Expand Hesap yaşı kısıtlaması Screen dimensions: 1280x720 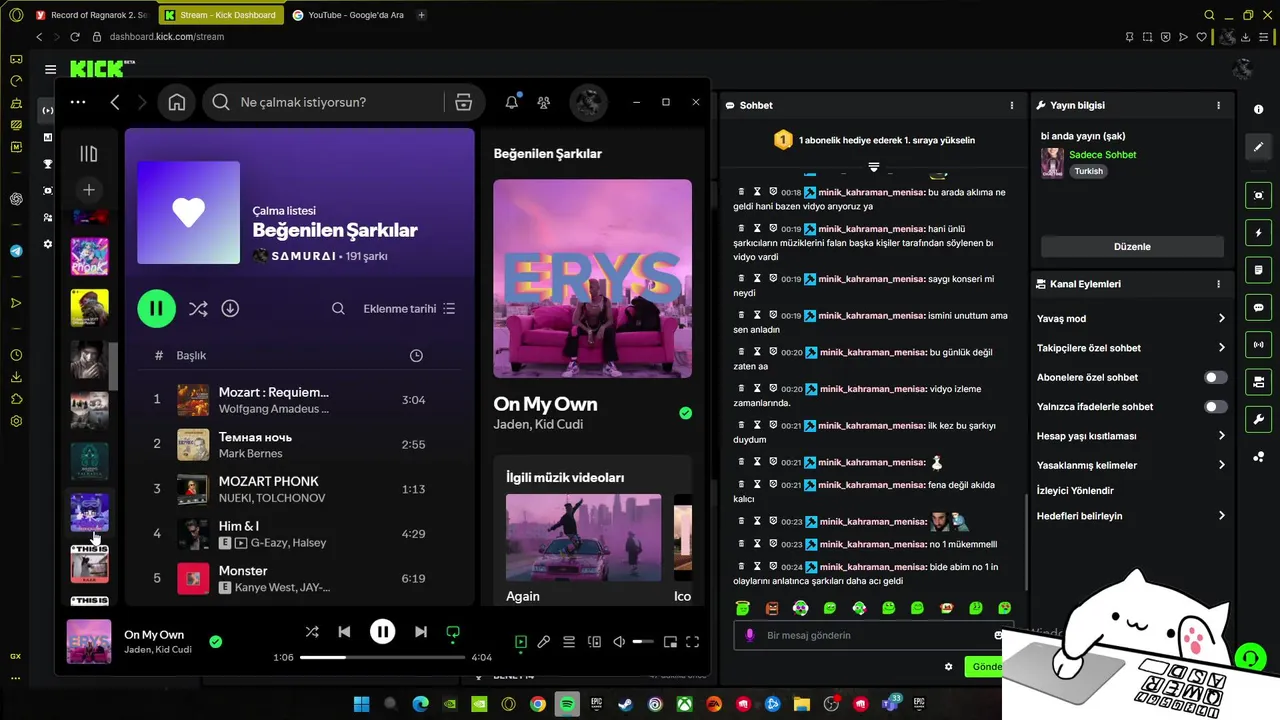(1131, 436)
